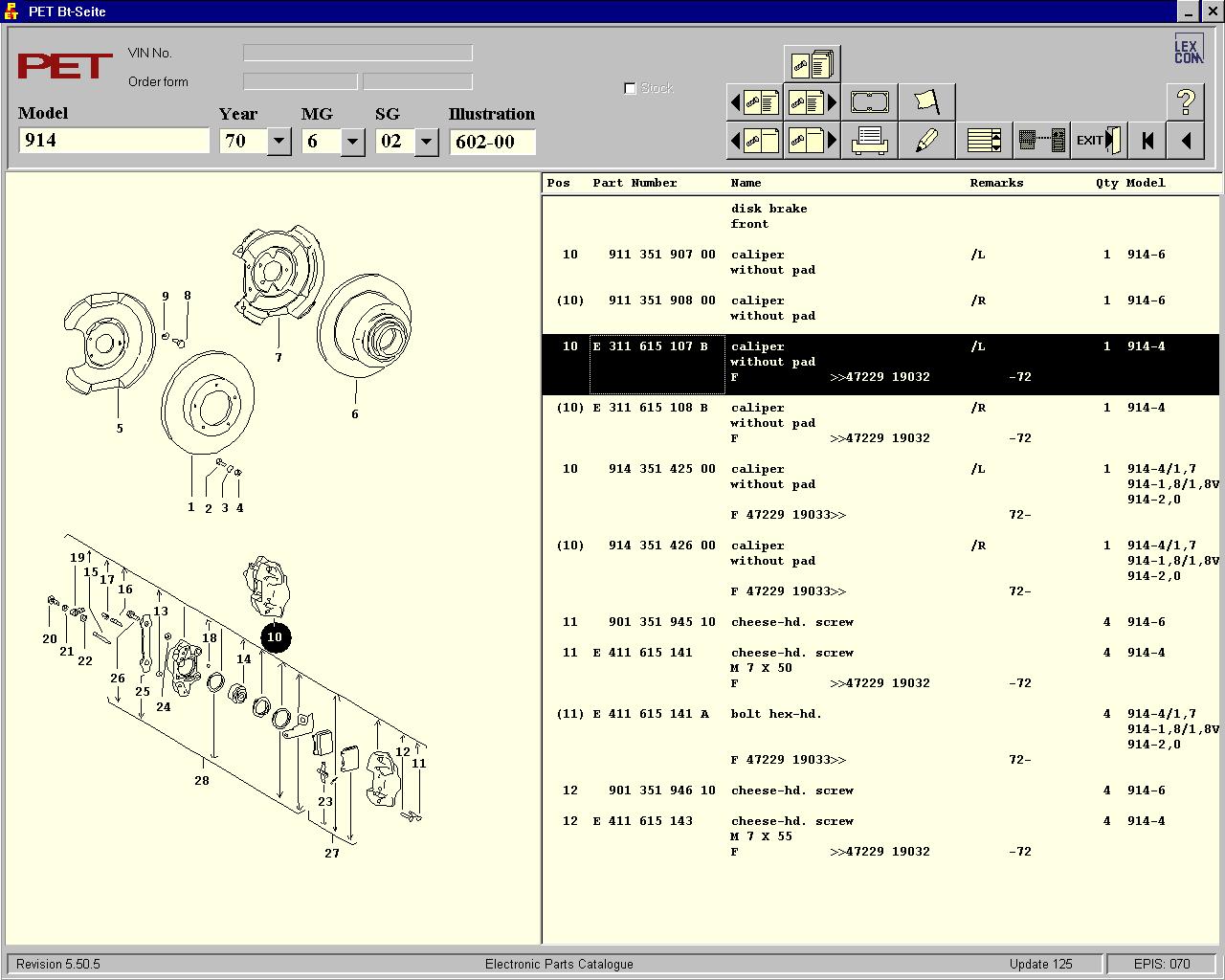Select part number E 411 615 143
The width and height of the screenshot is (1225, 980).
click(643, 821)
